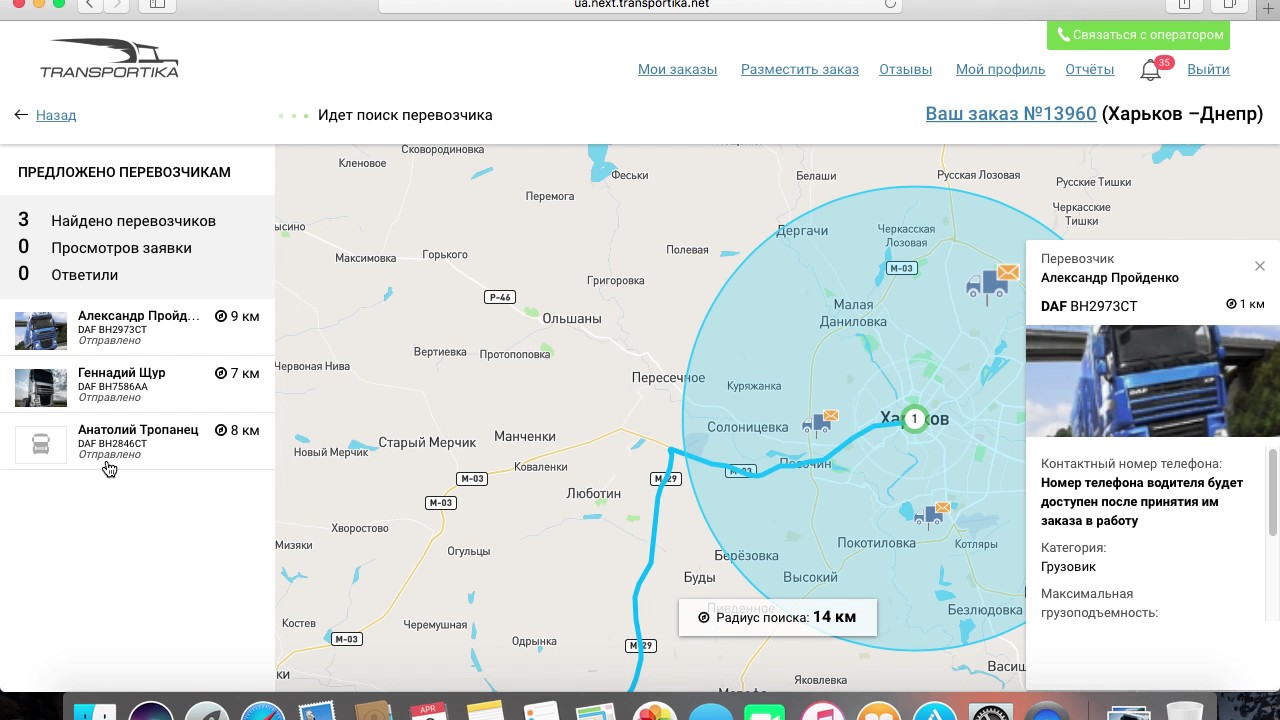Click the radius icon in the Радиус поиска box

pos(703,618)
